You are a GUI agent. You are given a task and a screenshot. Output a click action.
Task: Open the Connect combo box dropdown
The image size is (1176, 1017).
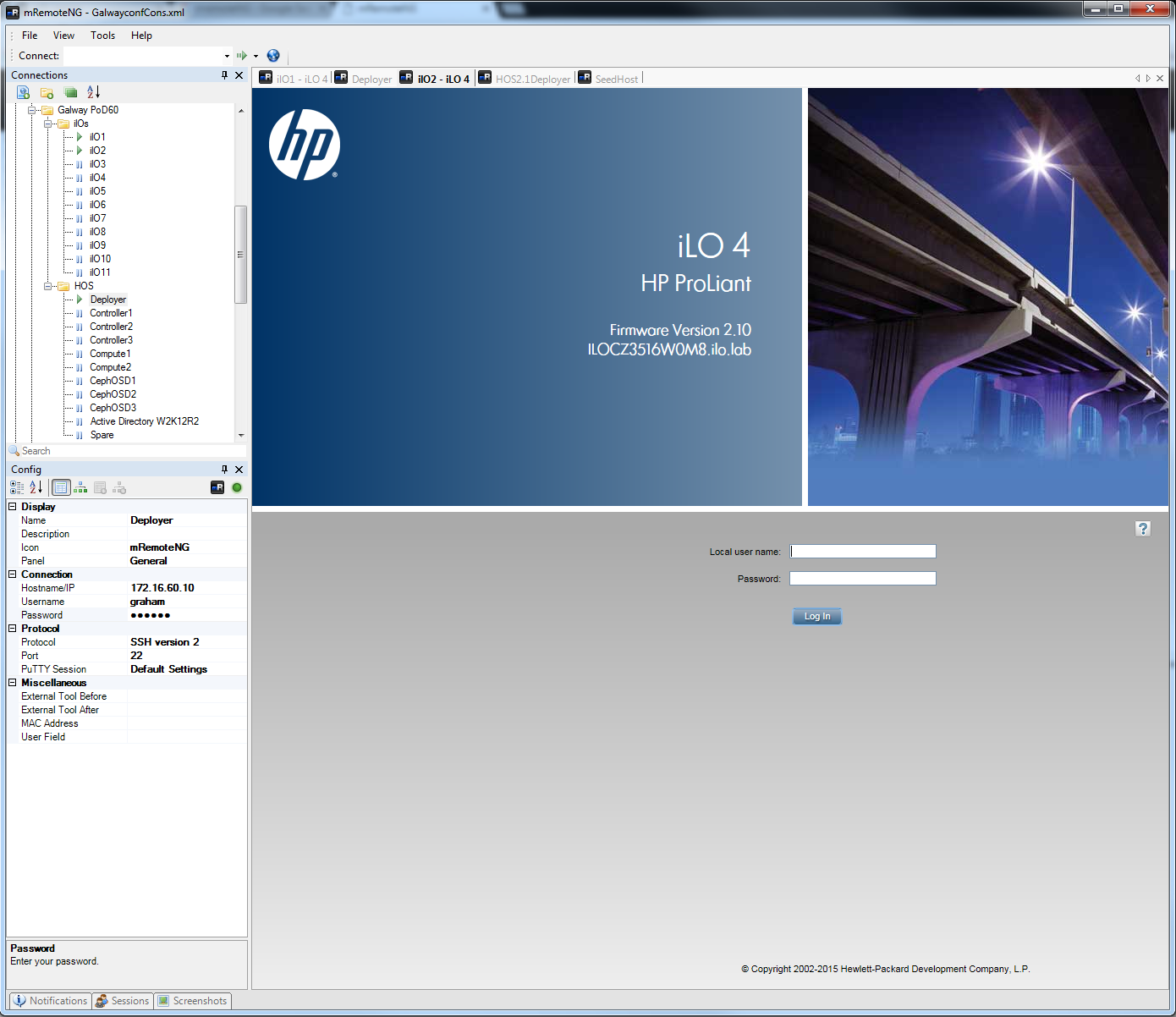[x=227, y=56]
